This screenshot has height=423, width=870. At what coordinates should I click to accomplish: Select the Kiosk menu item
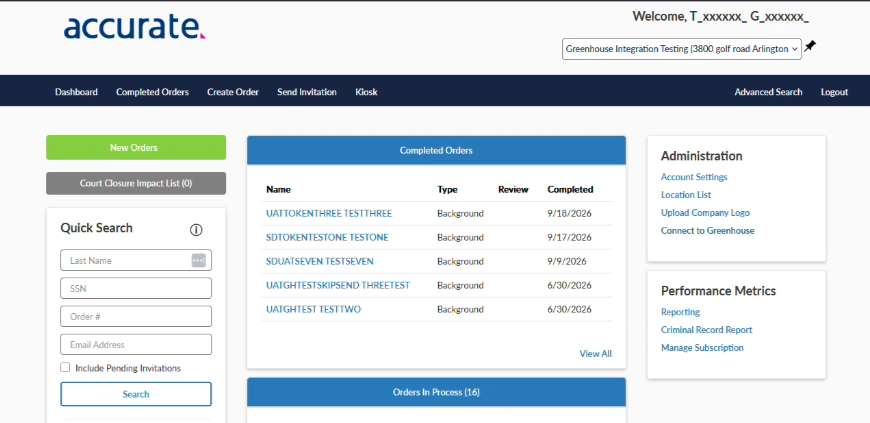point(366,92)
